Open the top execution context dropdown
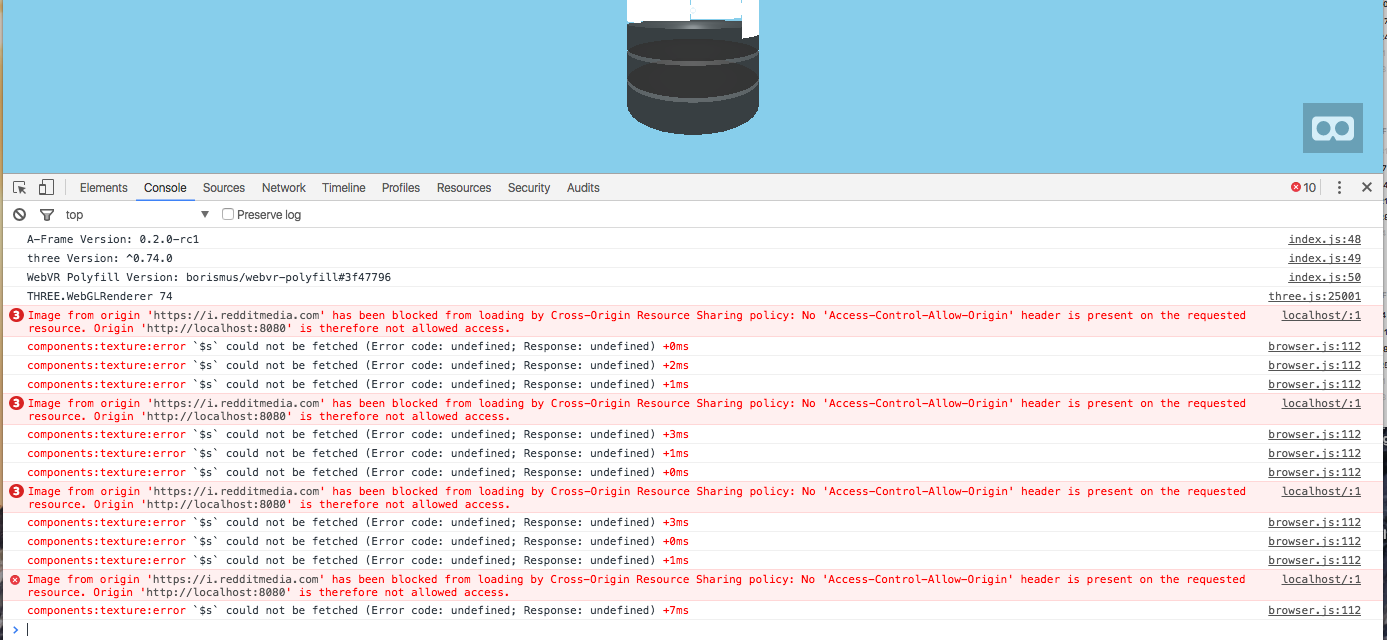The height and width of the screenshot is (640, 1387). (x=137, y=214)
